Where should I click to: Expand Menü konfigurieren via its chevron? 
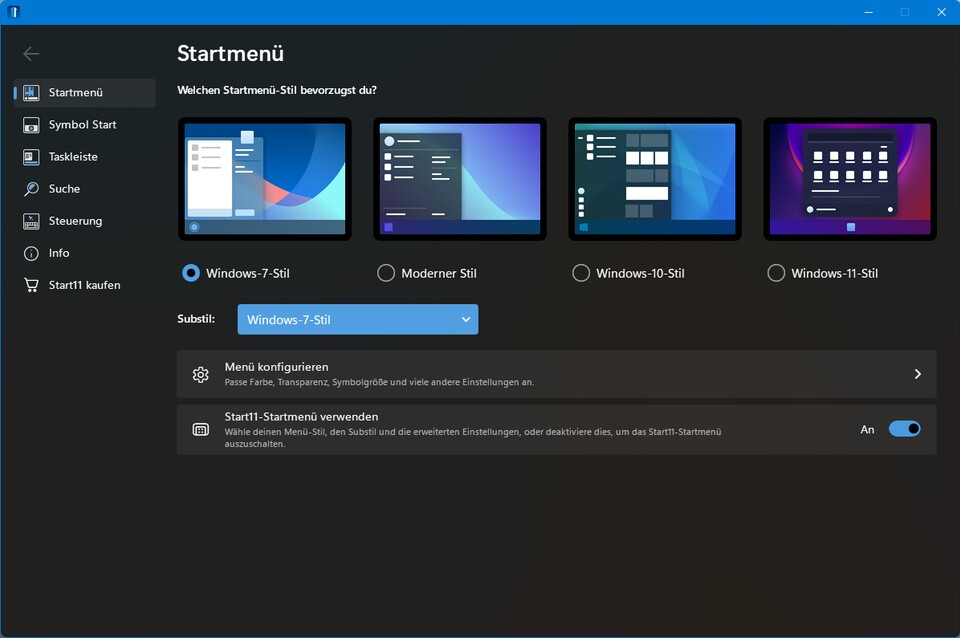917,373
